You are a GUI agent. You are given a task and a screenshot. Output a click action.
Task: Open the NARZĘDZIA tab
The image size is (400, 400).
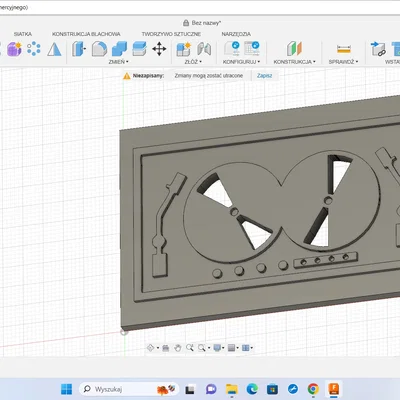click(x=236, y=34)
